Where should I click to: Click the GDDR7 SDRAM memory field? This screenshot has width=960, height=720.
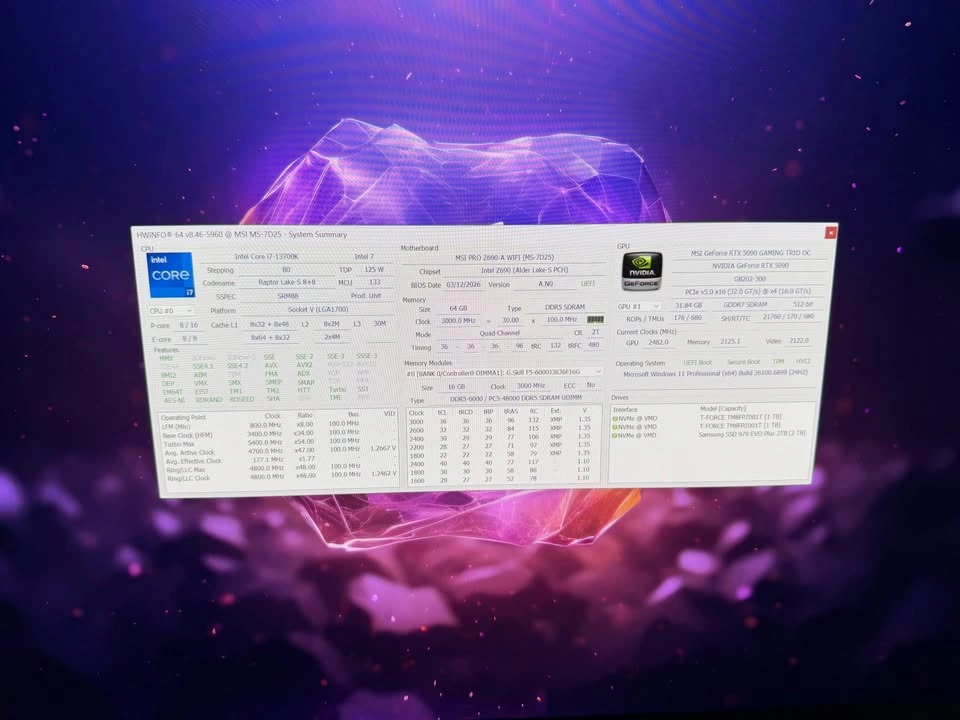[745, 304]
